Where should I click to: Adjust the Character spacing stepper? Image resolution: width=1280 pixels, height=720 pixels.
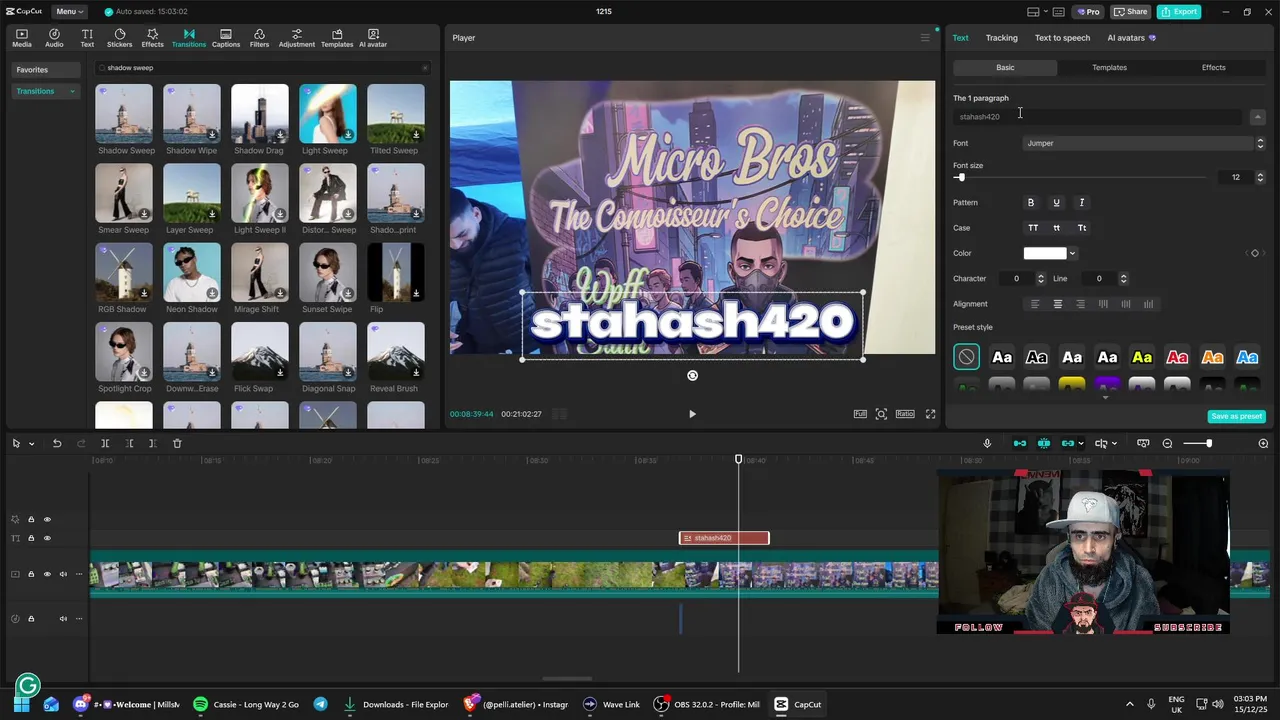click(x=1040, y=279)
